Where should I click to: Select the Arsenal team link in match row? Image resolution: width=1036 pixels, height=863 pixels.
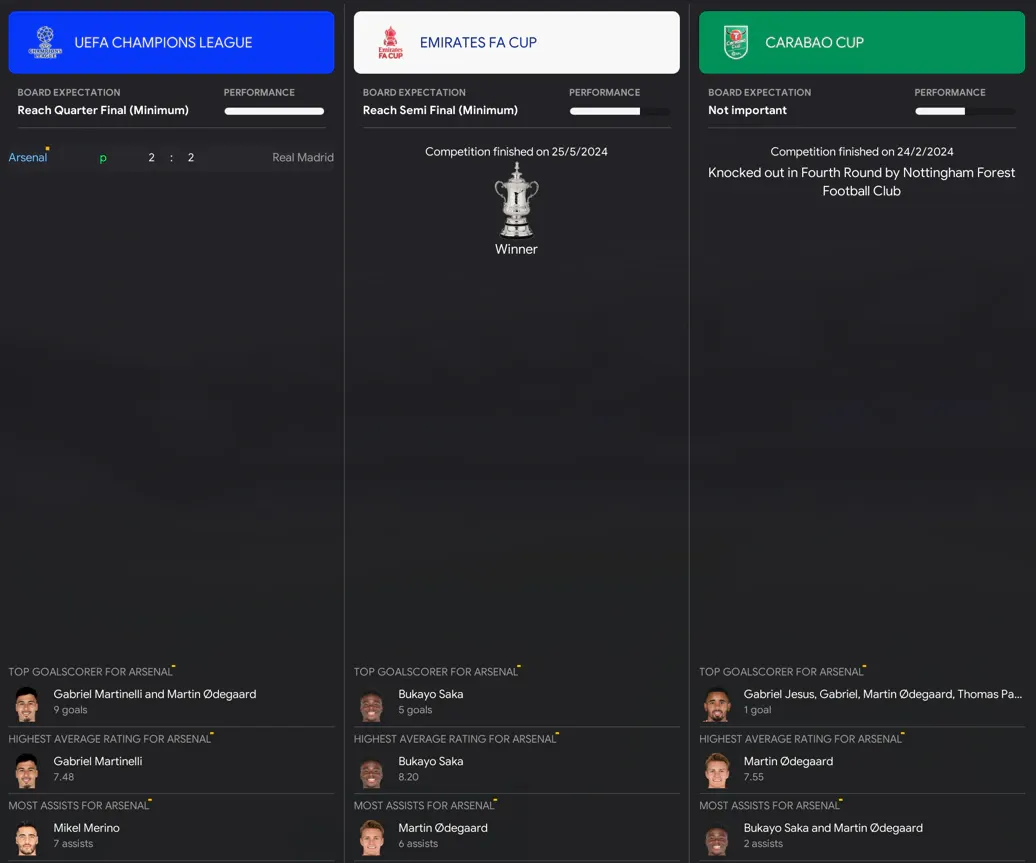[28, 157]
